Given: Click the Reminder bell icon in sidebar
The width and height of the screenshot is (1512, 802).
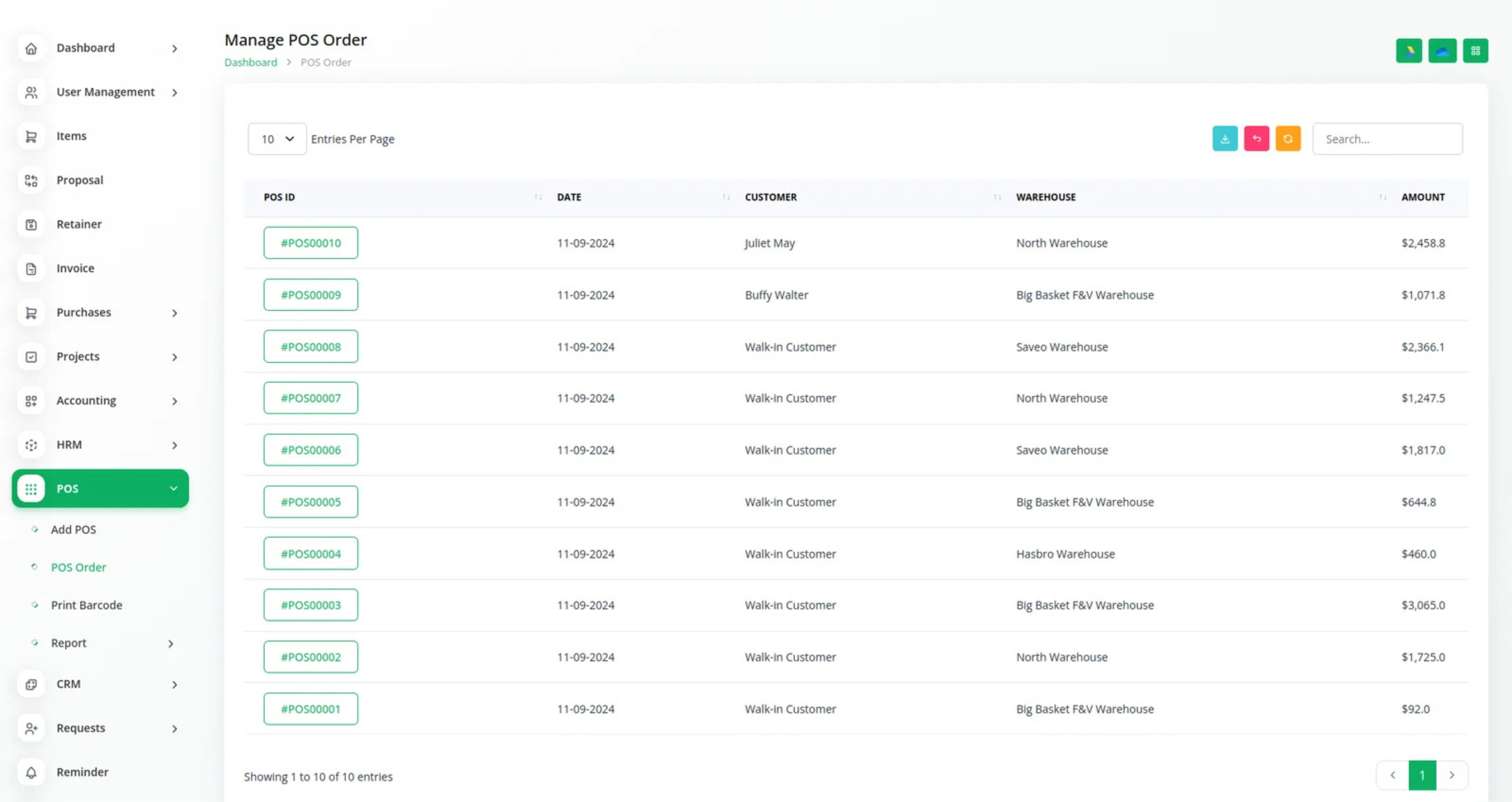Looking at the screenshot, I should (31, 772).
